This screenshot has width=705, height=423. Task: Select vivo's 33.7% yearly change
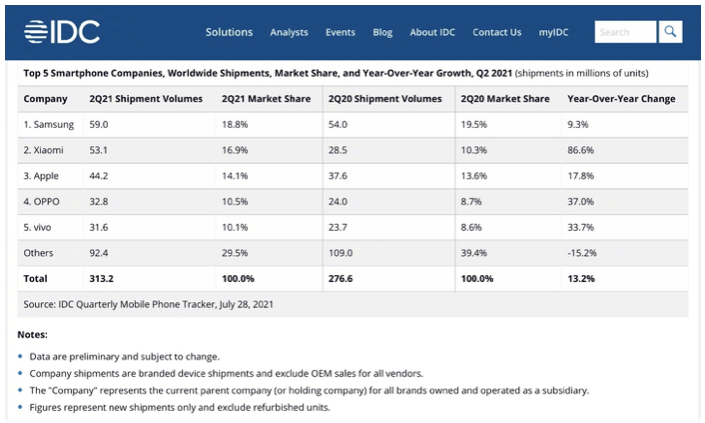tap(580, 227)
